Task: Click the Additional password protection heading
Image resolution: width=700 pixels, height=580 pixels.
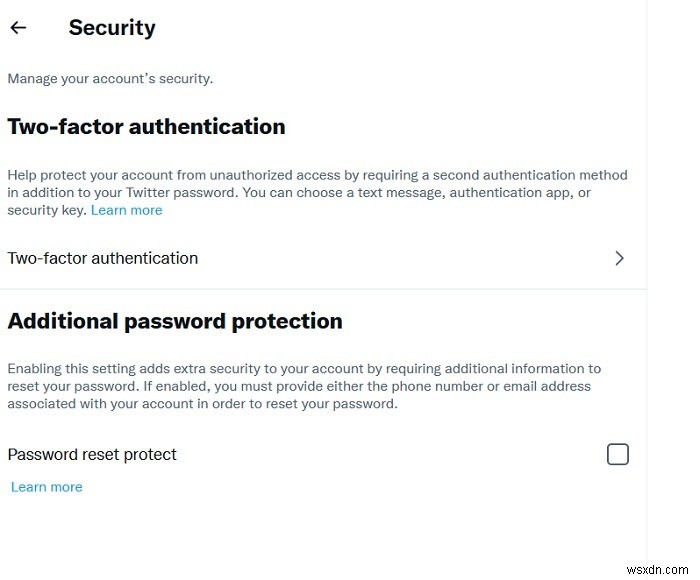Action: (175, 321)
